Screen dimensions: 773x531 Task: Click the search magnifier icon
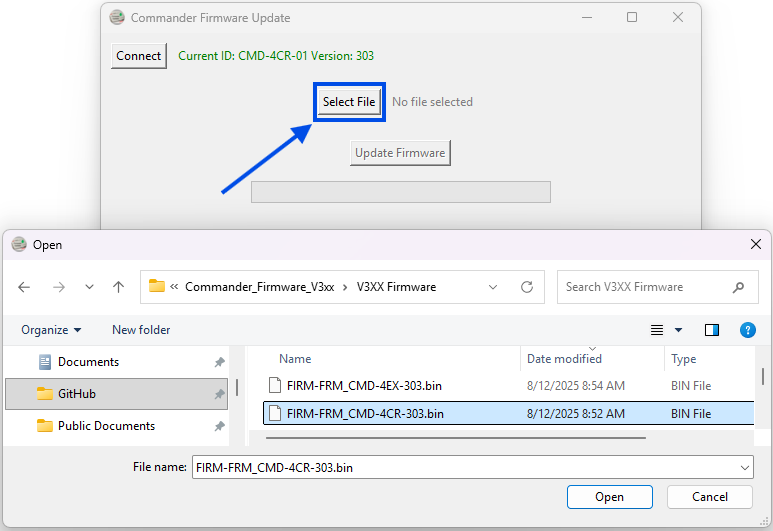tap(739, 287)
